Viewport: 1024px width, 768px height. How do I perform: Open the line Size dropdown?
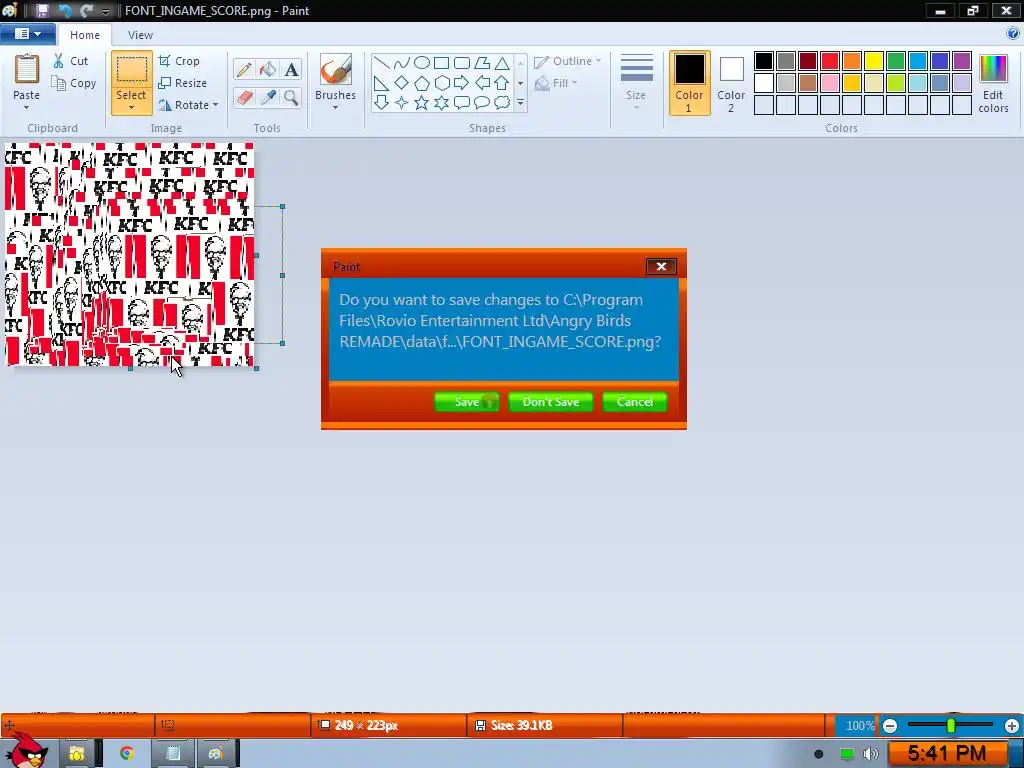[x=636, y=82]
